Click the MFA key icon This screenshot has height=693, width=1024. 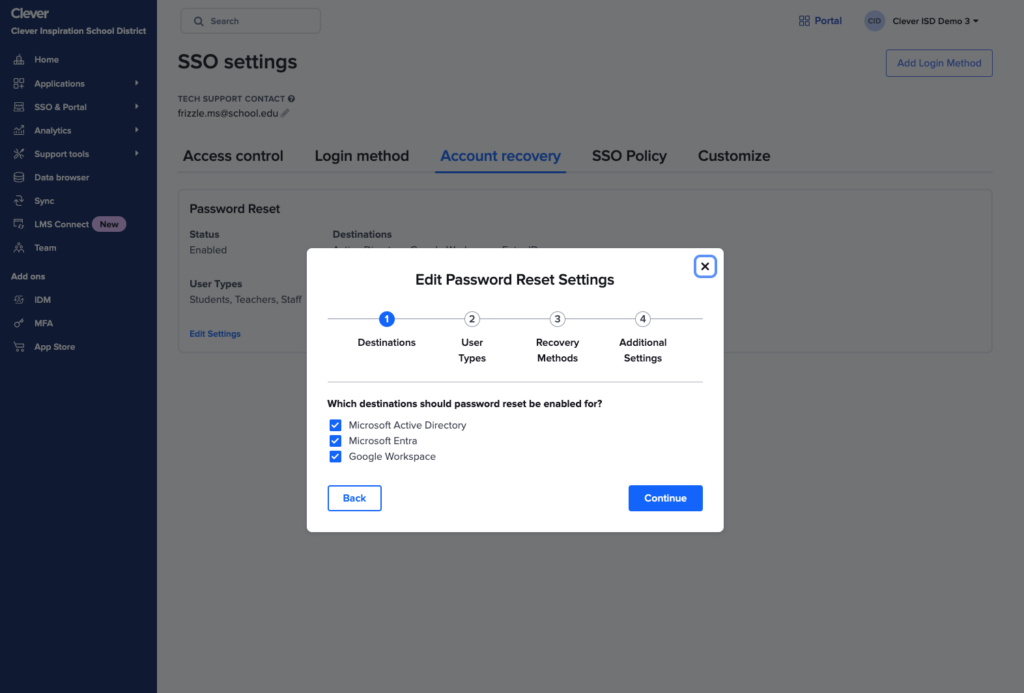point(19,324)
